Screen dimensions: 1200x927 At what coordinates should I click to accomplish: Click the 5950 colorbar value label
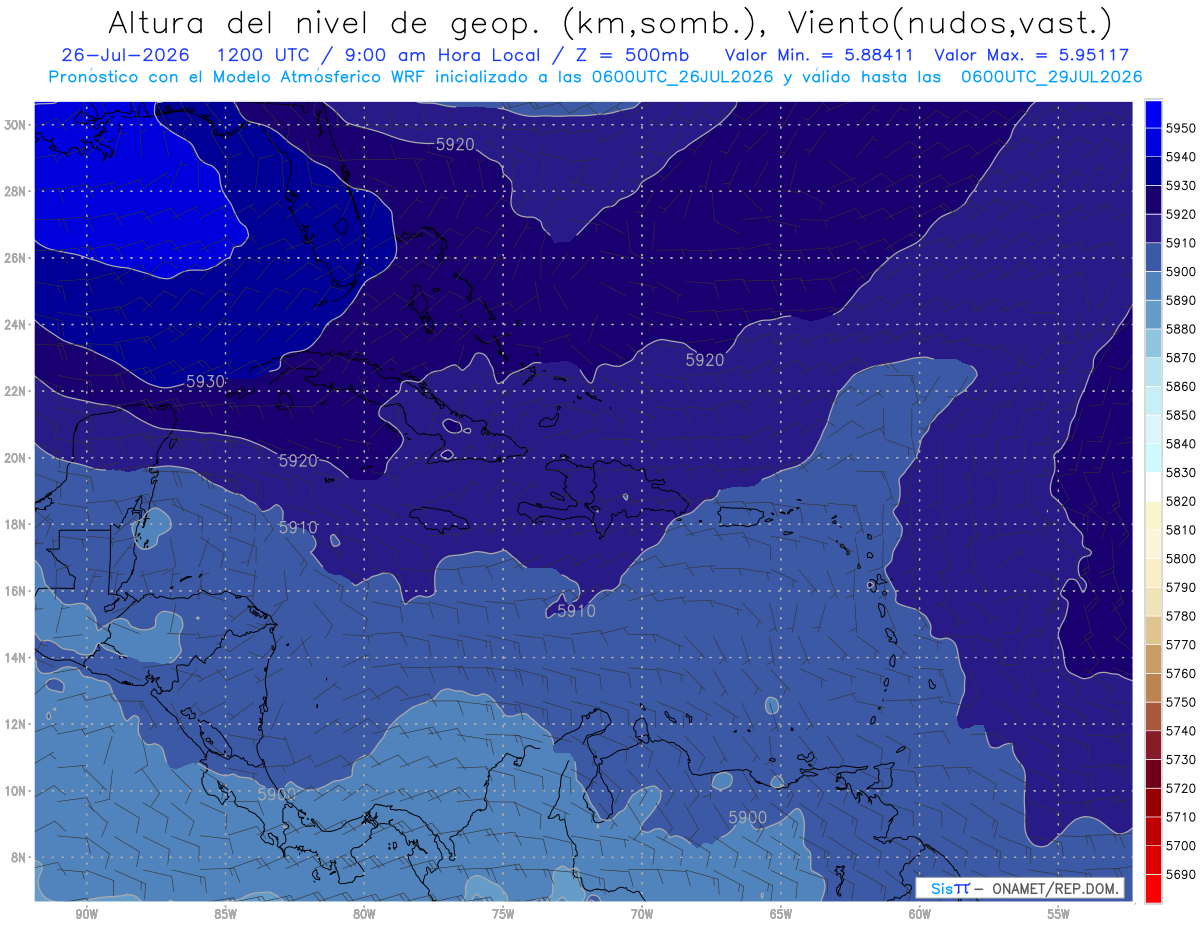click(1181, 128)
